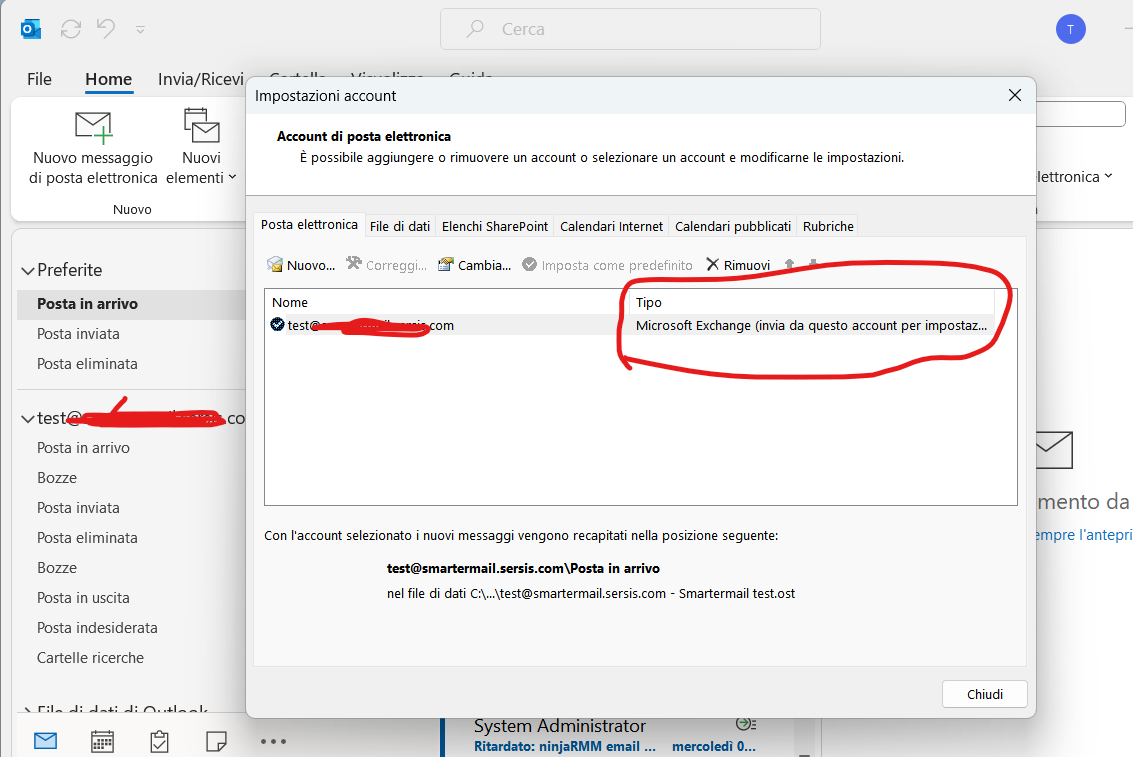Image resolution: width=1133 pixels, height=757 pixels.
Task: Switch to Tasks view clipboard icon
Action: [159, 741]
